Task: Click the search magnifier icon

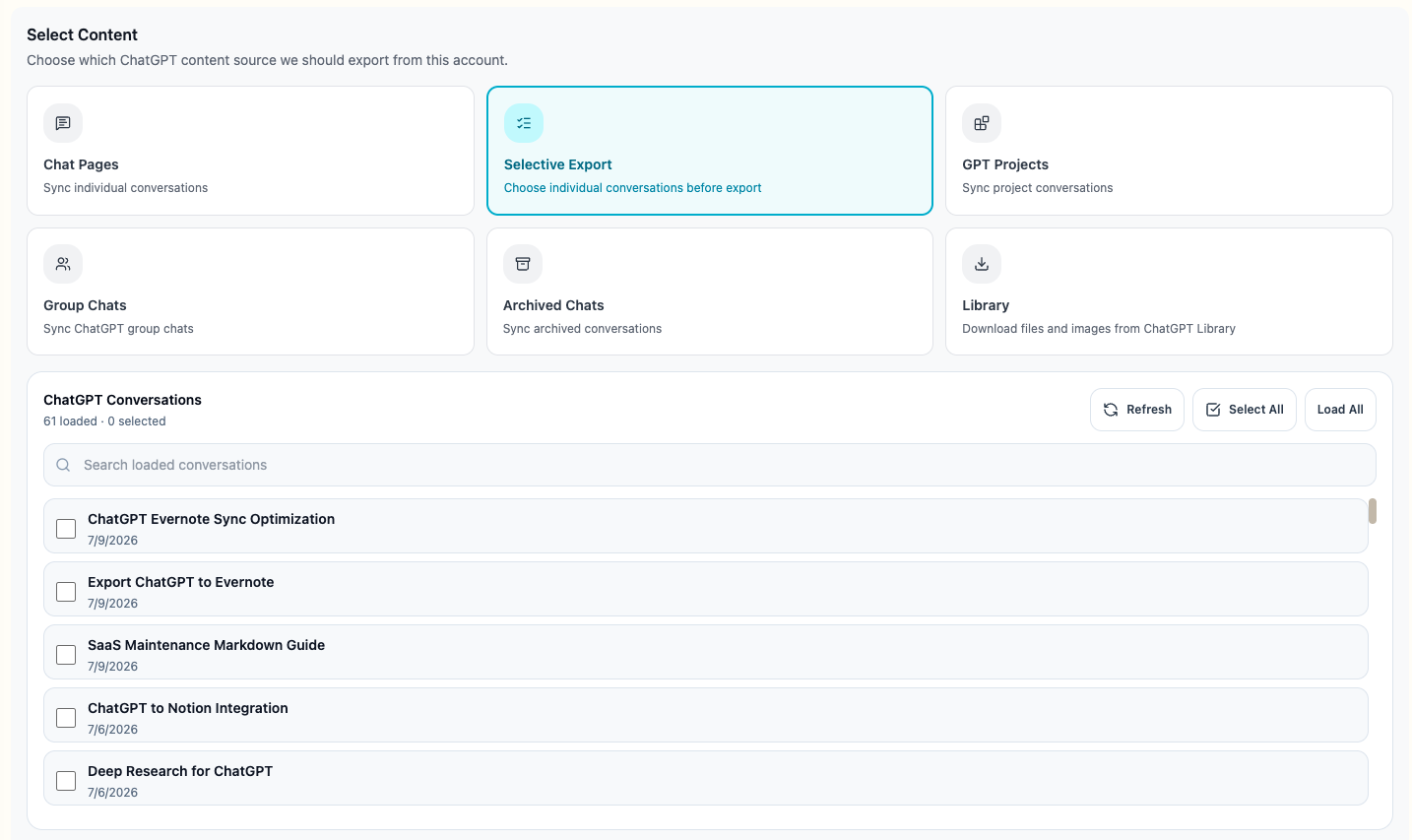Action: click(63, 465)
